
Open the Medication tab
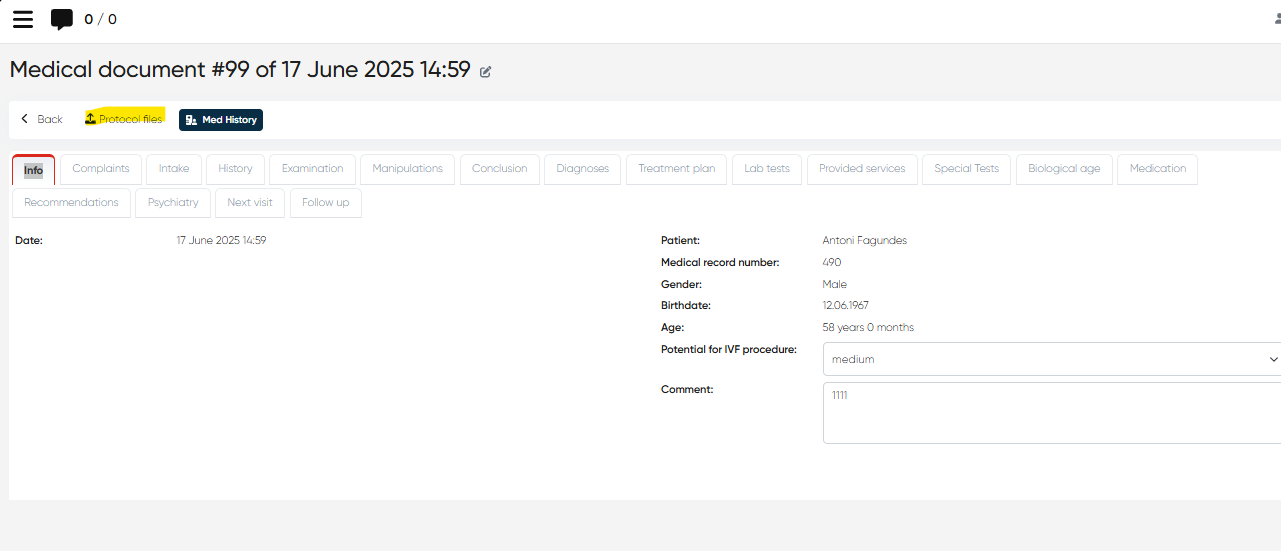pyautogui.click(x=1157, y=169)
